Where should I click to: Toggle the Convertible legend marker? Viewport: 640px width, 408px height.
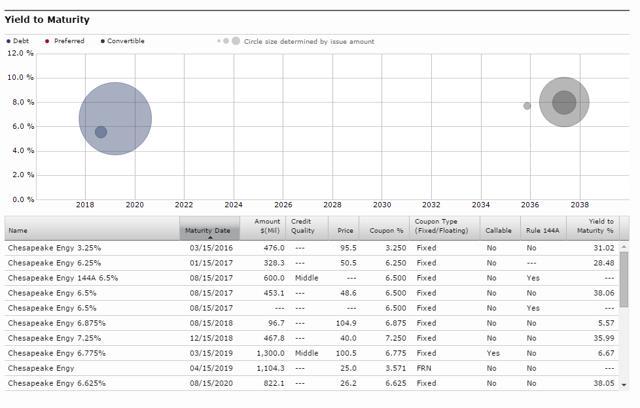[x=102, y=41]
